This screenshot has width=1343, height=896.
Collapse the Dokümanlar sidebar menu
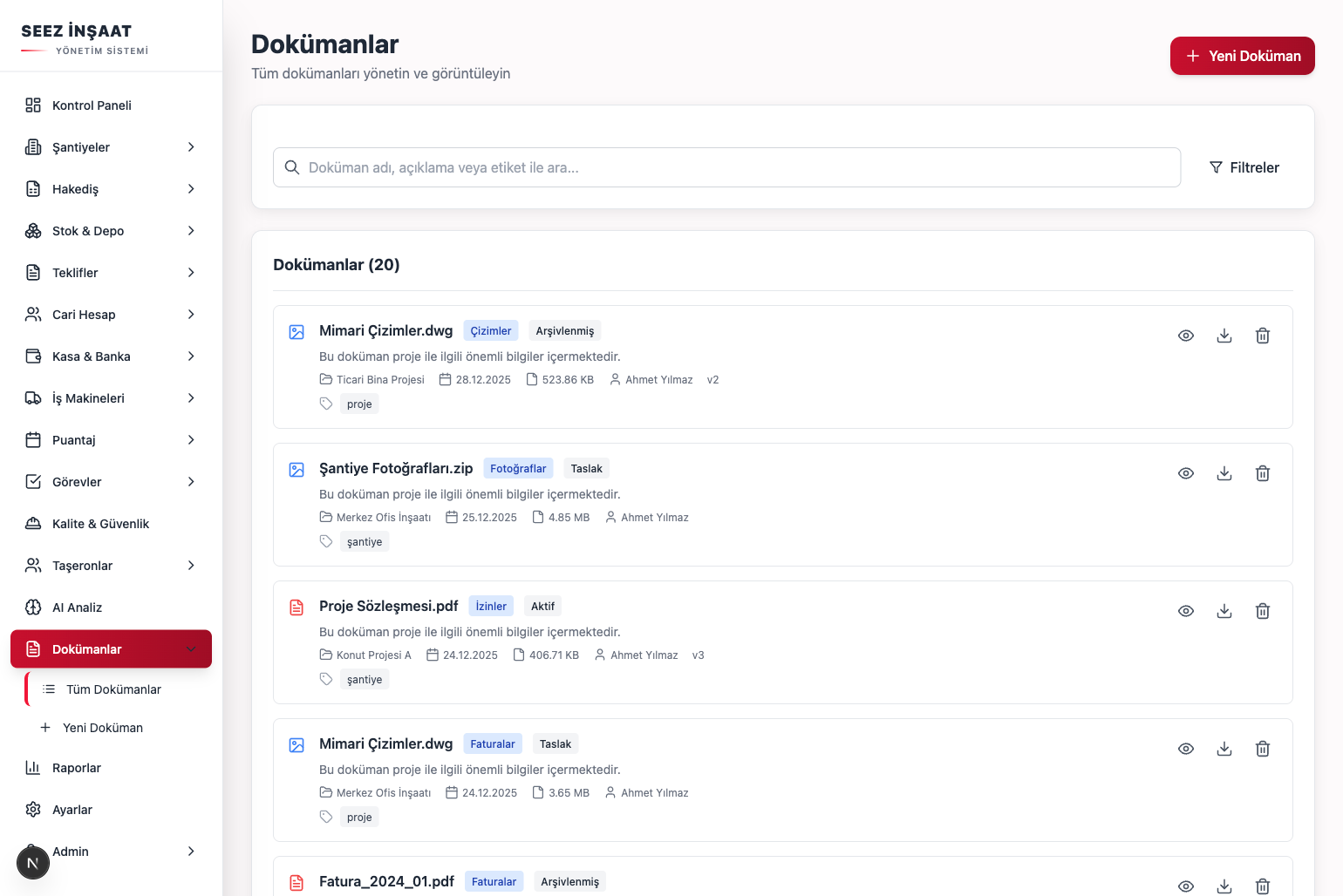[x=191, y=649]
